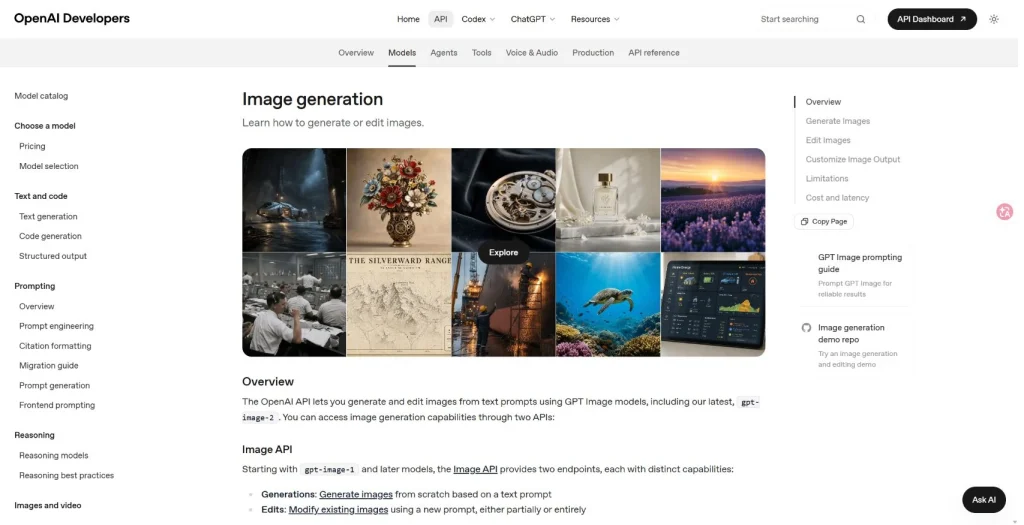Switch to the Production tab
The height and width of the screenshot is (525, 1024).
point(593,53)
